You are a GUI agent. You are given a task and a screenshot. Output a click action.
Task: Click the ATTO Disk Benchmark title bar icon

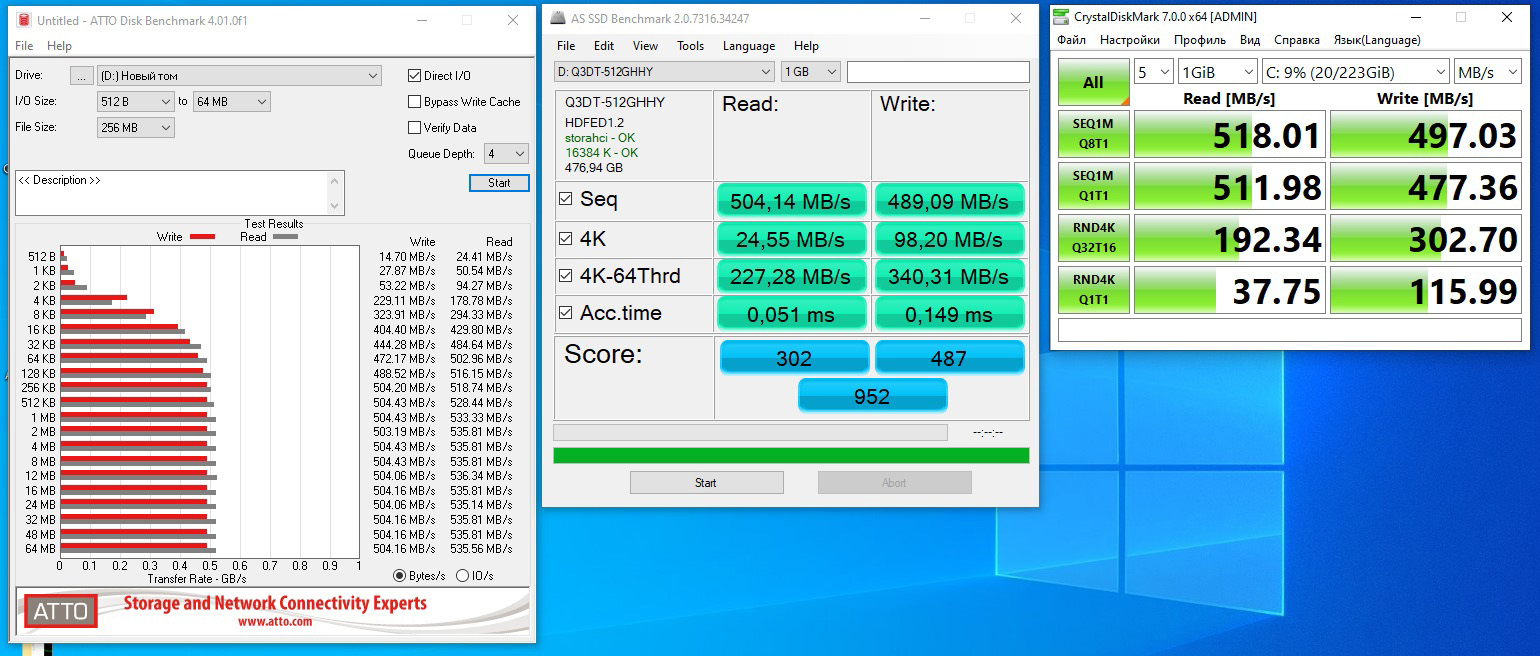[24, 20]
